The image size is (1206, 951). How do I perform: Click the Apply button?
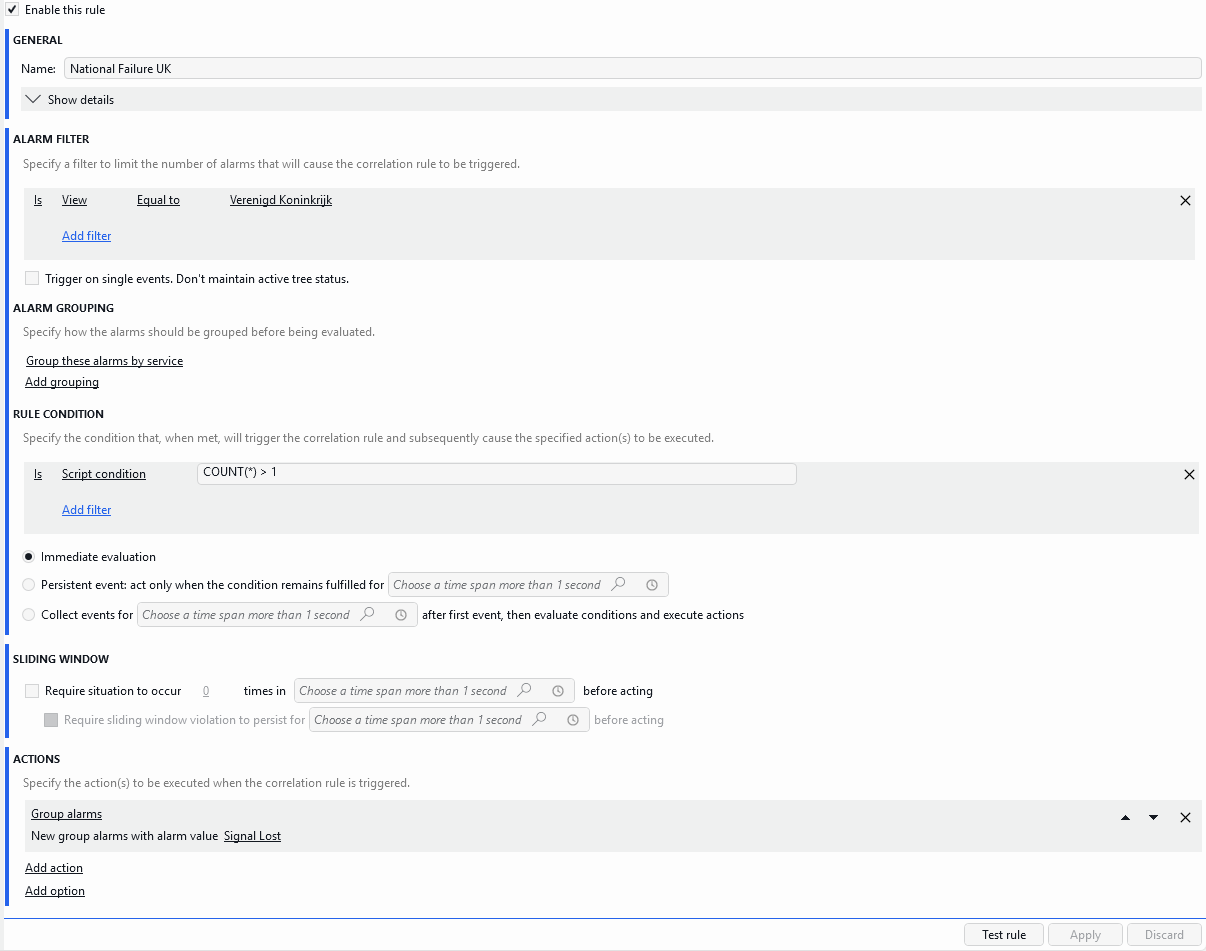pyautogui.click(x=1085, y=935)
